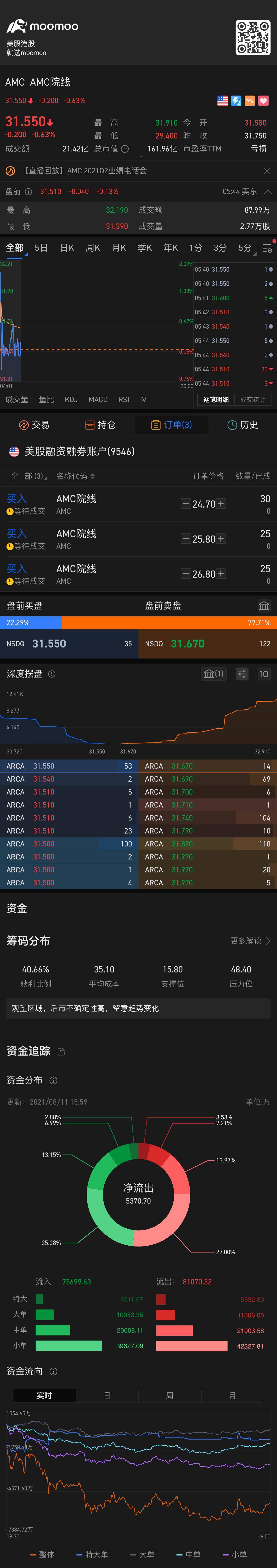Switch to the 年K chart tab
277x1568 pixels.
tap(171, 248)
